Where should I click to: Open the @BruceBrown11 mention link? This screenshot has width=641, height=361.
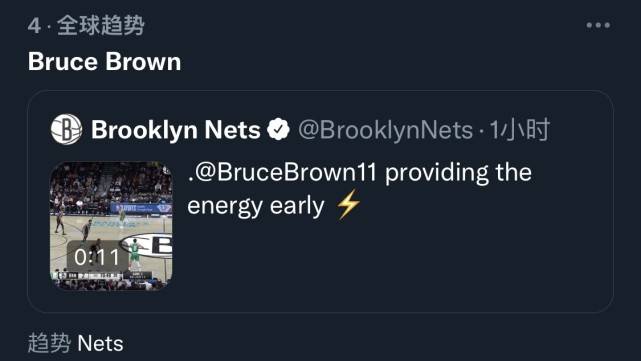coord(282,172)
